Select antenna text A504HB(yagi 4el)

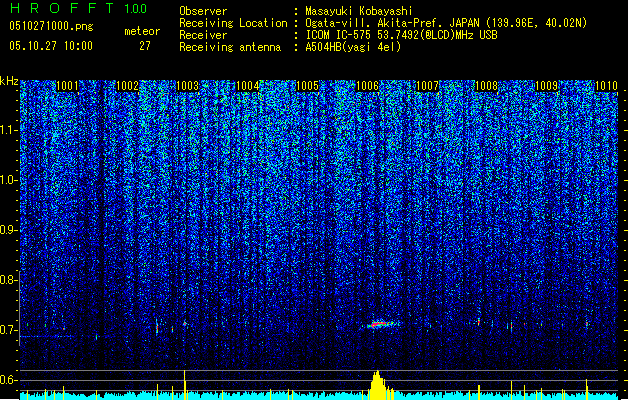coord(353,47)
